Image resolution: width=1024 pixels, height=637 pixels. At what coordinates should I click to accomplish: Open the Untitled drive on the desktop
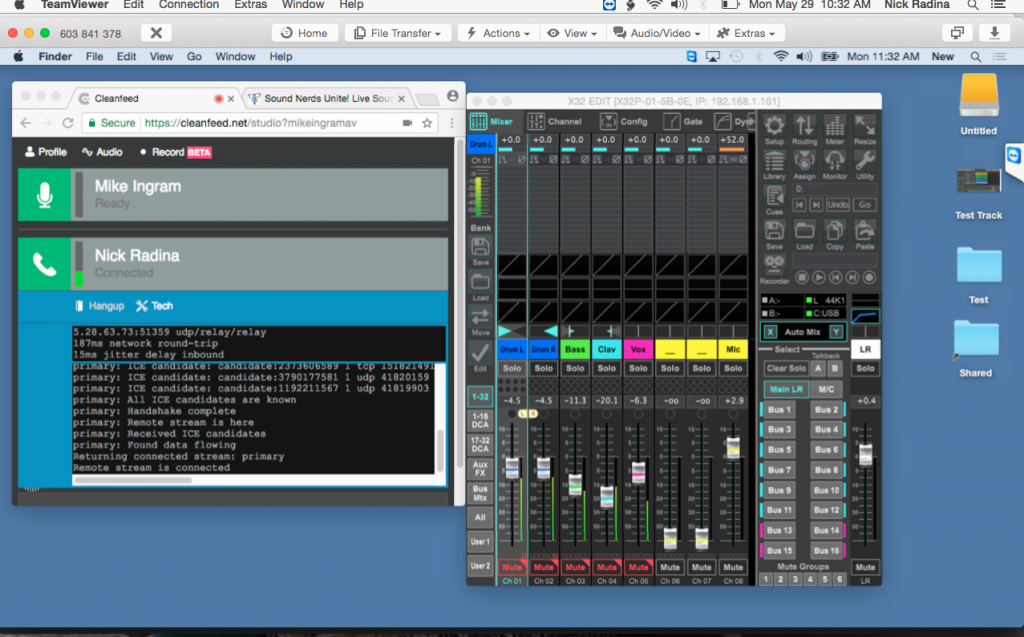[978, 105]
